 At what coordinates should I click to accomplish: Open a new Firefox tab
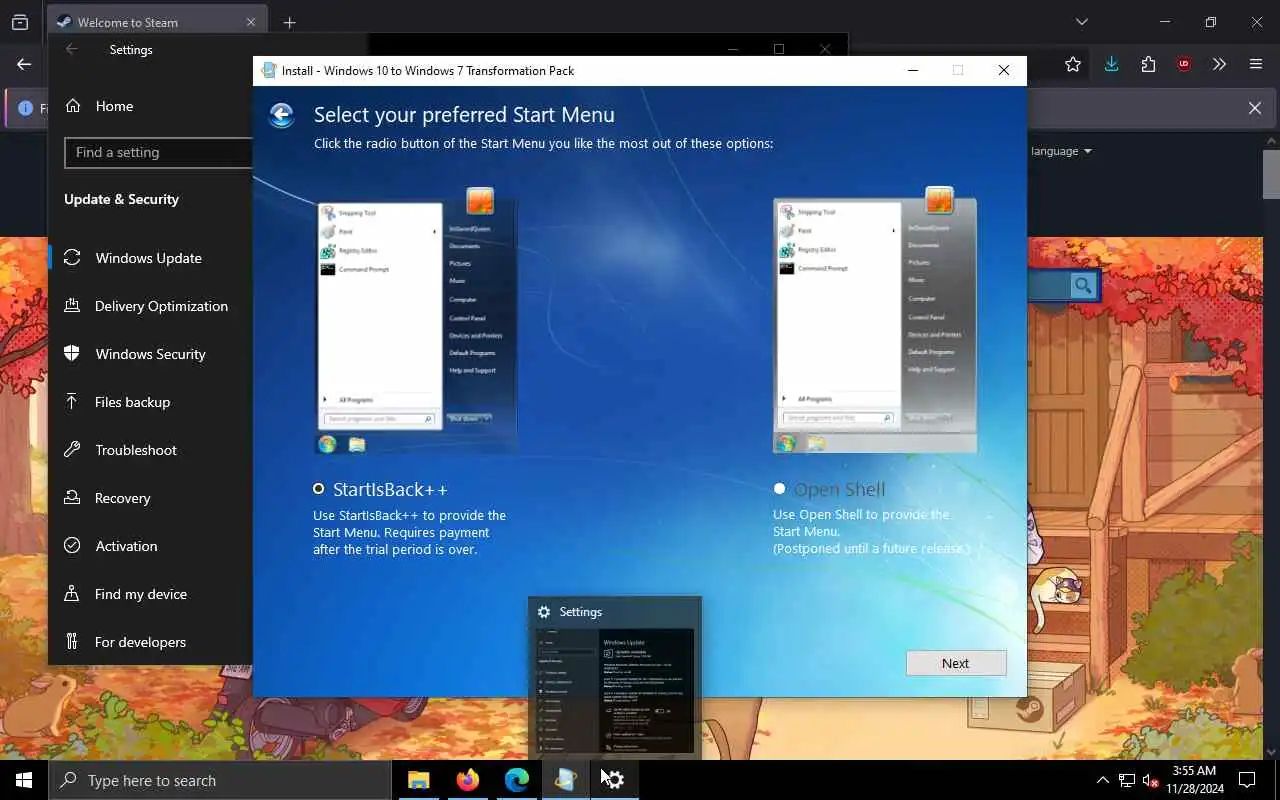pyautogui.click(x=289, y=22)
